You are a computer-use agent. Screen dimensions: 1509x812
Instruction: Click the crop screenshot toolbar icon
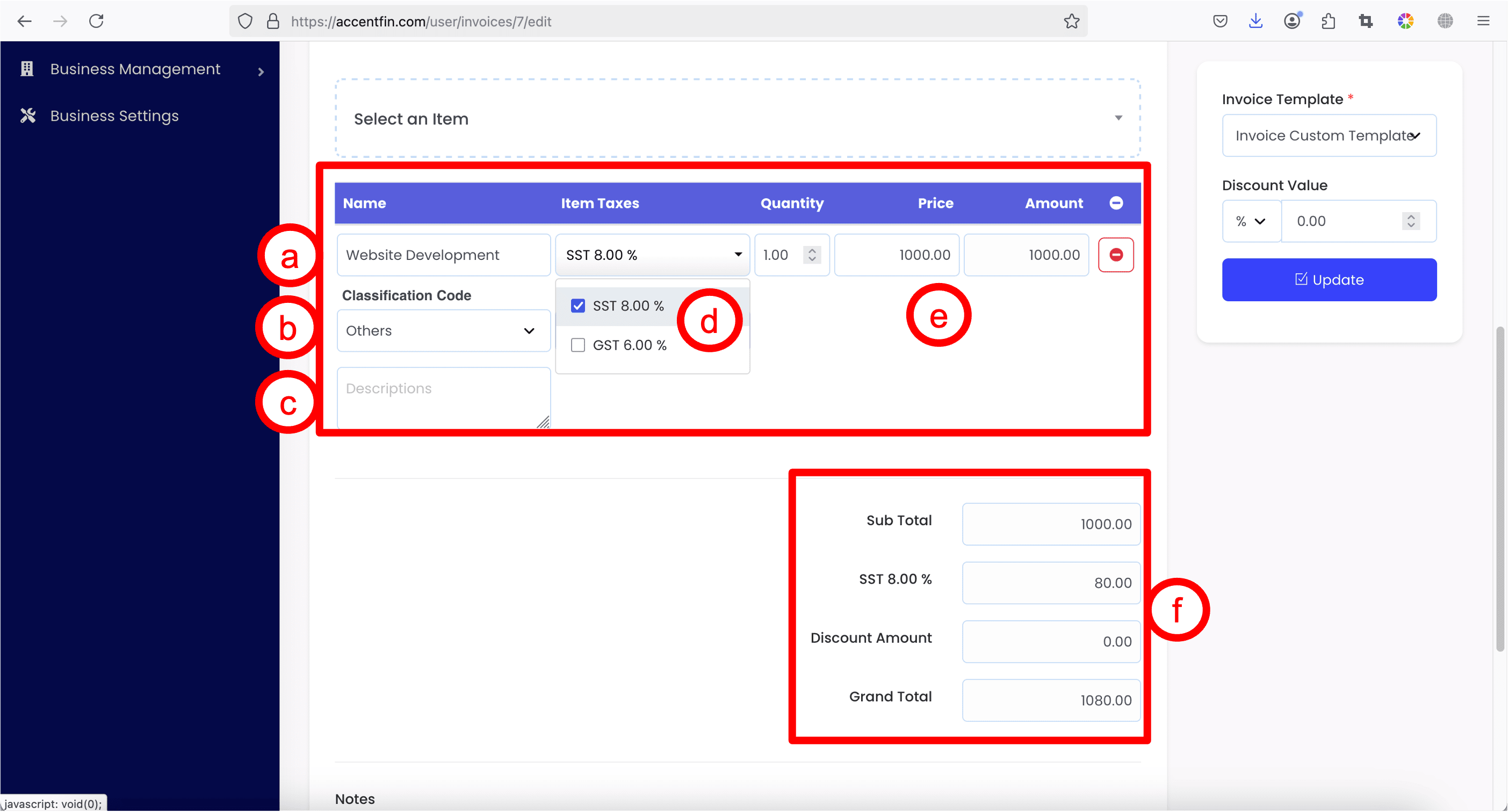point(1366,21)
